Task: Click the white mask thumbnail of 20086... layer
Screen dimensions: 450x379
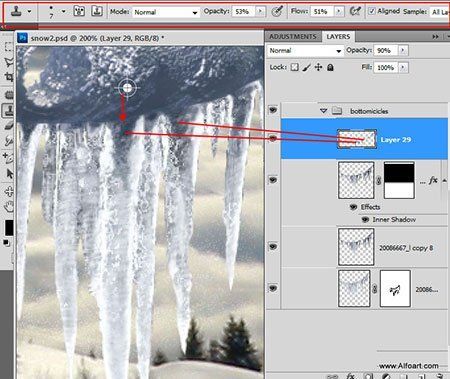Action: click(x=395, y=289)
